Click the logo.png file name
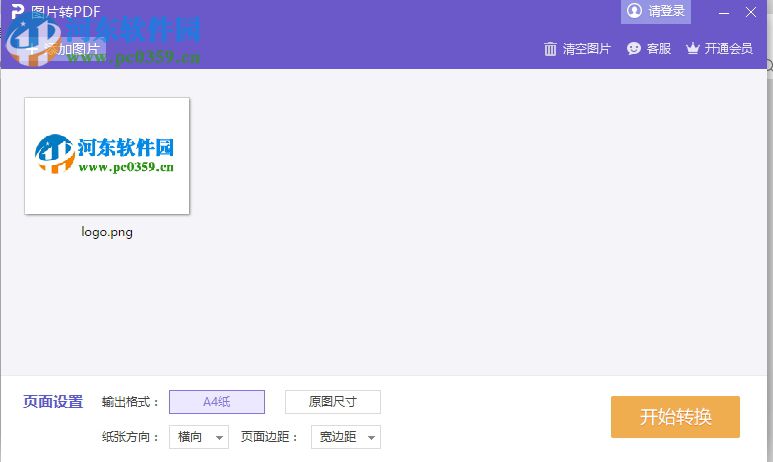Viewport: 773px width, 462px height. click(x=107, y=232)
